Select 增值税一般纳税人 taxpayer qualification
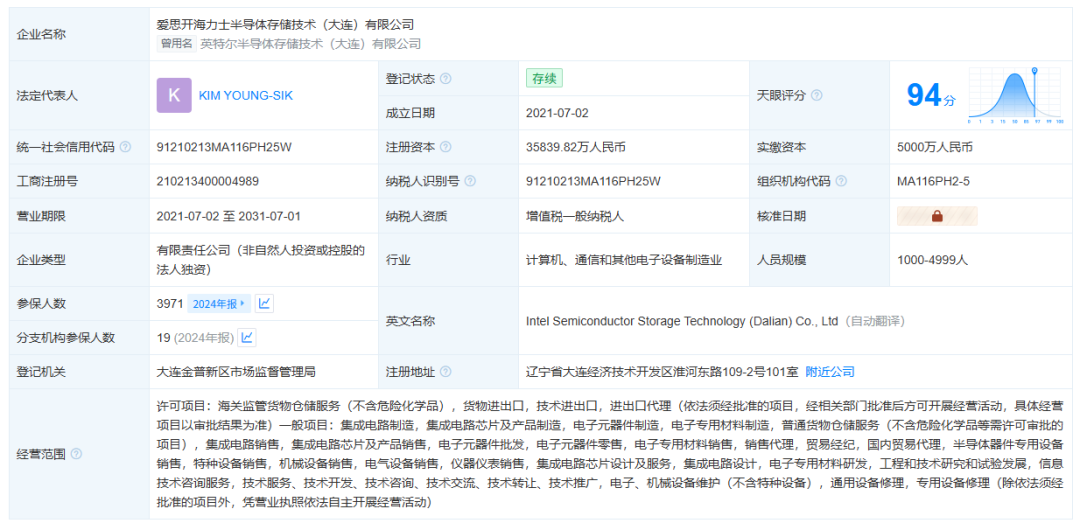Image resolution: width=1080 pixels, height=523 pixels. pyautogui.click(x=574, y=216)
